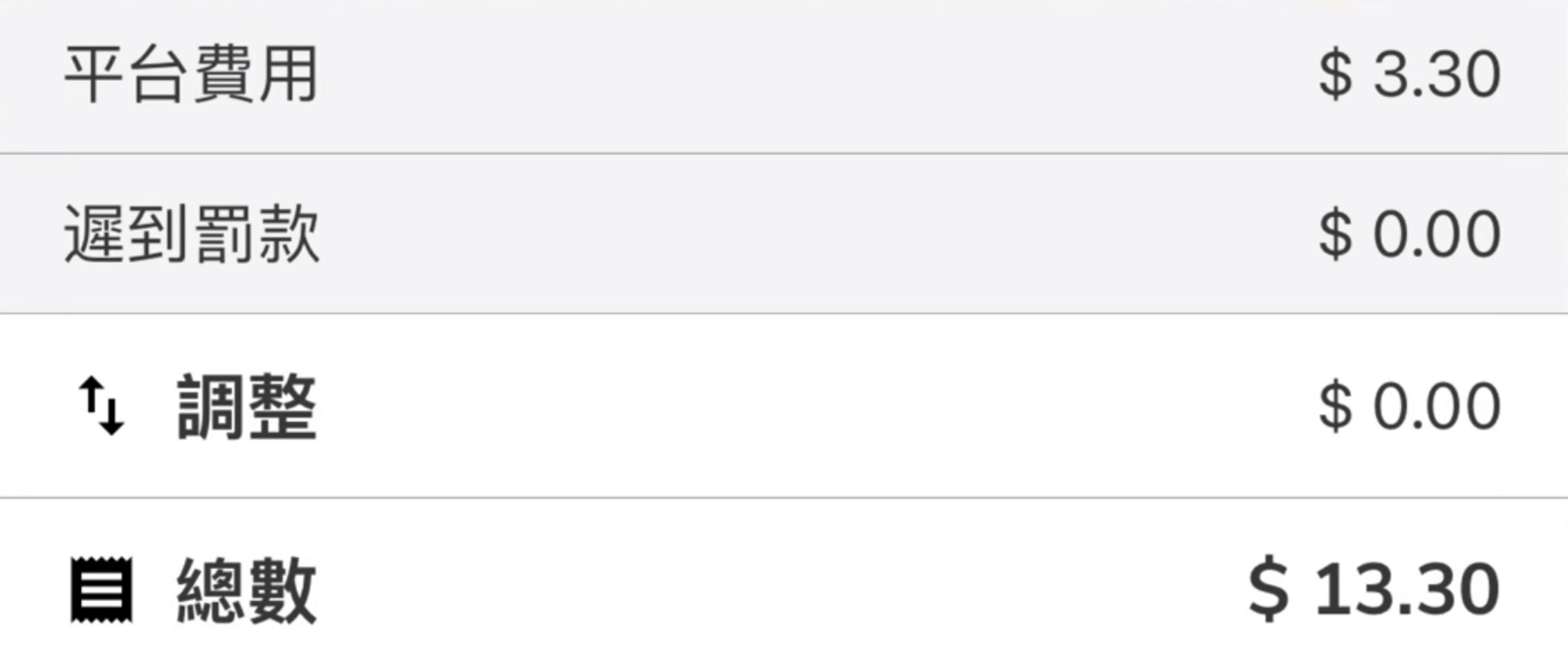Select the $ 13.30 total amount
The width and height of the screenshot is (1568, 657).
pos(1374,589)
